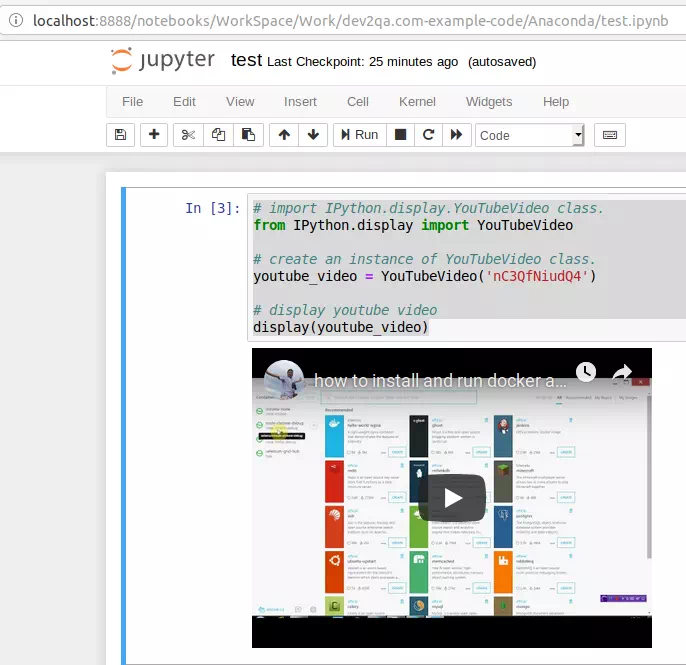Click the import line with 'YouTubeVideo'
686x665 pixels.
coord(413,225)
